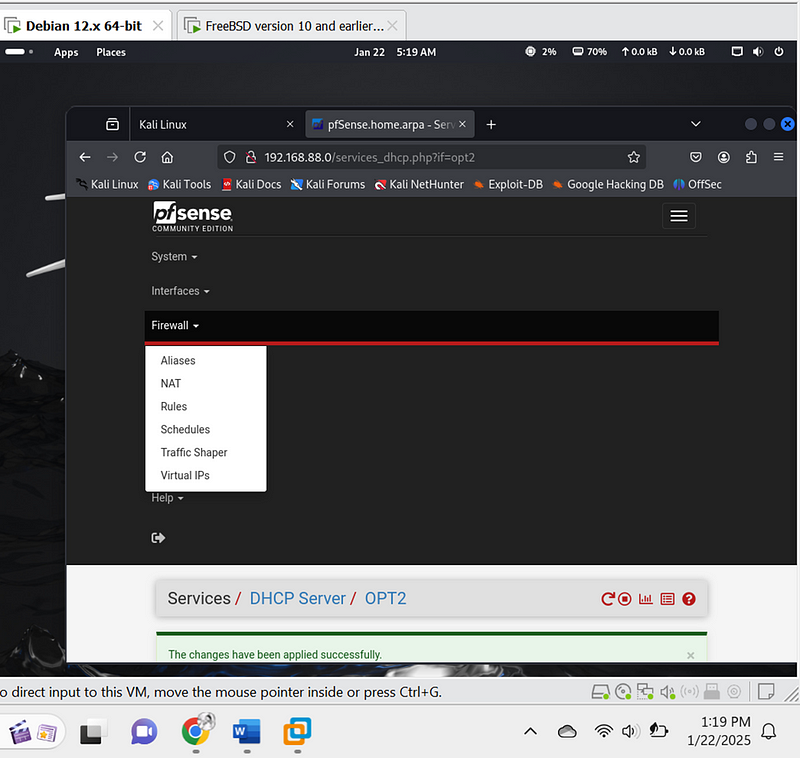Click the DHCP Server breadcrumb link
Viewport: 800px width, 758px height.
point(297,598)
